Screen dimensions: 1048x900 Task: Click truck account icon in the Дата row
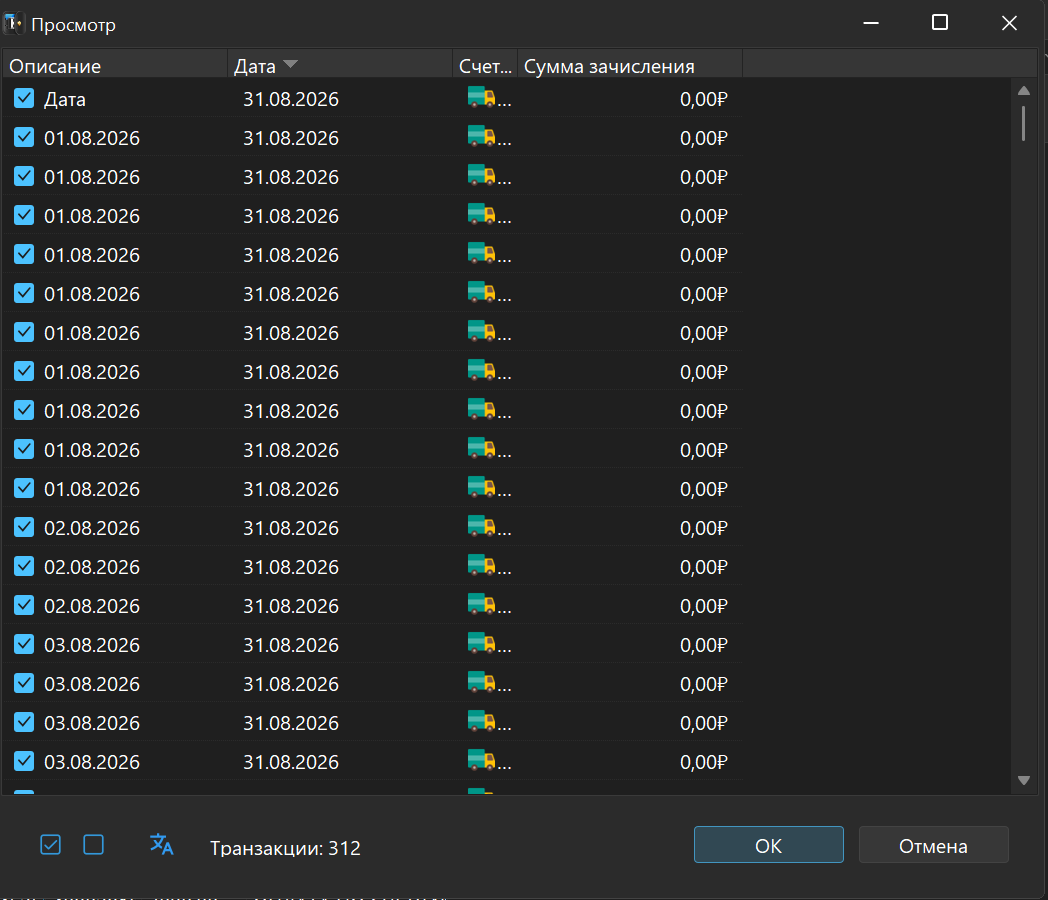coord(481,98)
